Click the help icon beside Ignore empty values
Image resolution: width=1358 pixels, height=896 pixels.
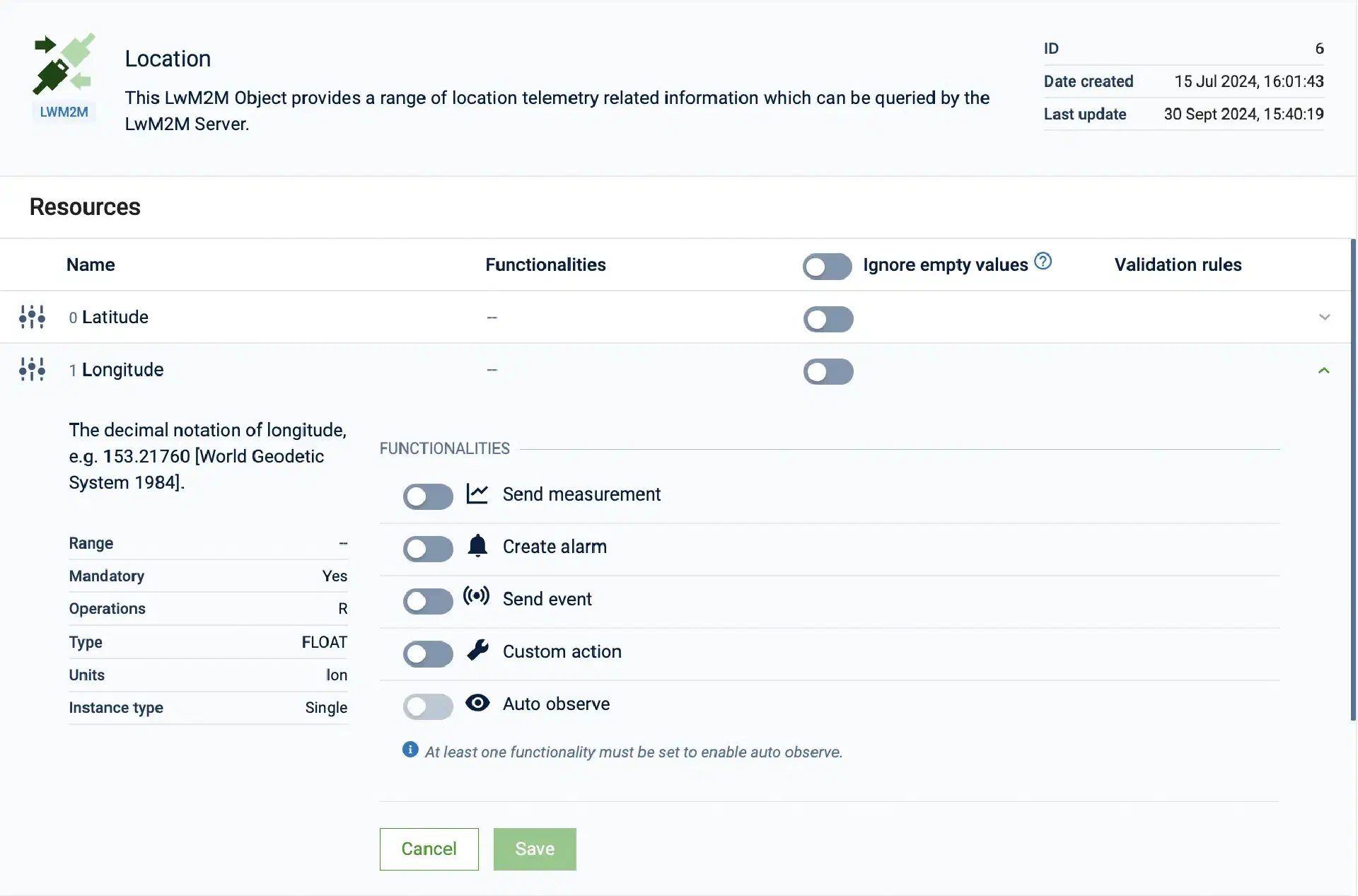coord(1043,262)
